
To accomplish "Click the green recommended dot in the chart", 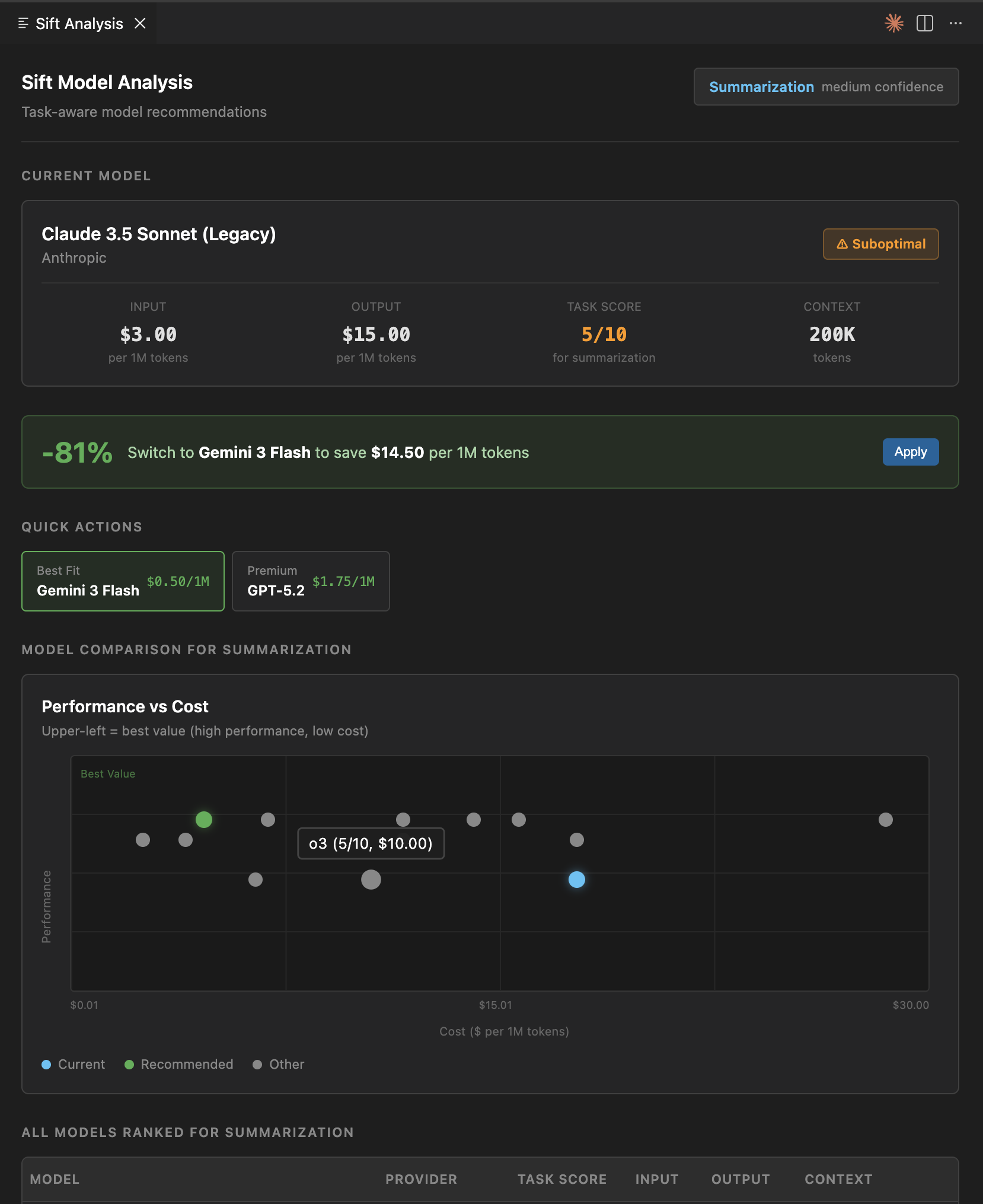I will click(204, 820).
